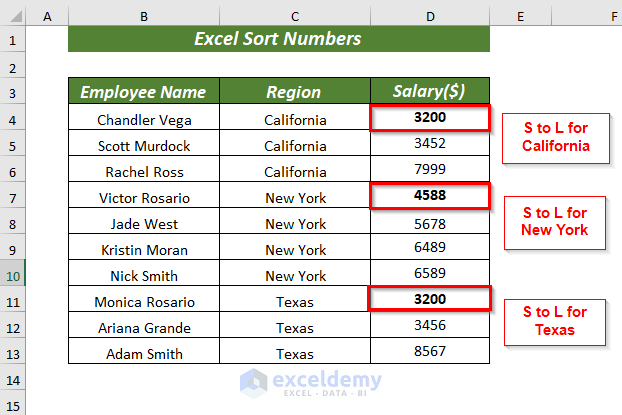Click the Excel Sort Numbers title cell

[x=278, y=39]
